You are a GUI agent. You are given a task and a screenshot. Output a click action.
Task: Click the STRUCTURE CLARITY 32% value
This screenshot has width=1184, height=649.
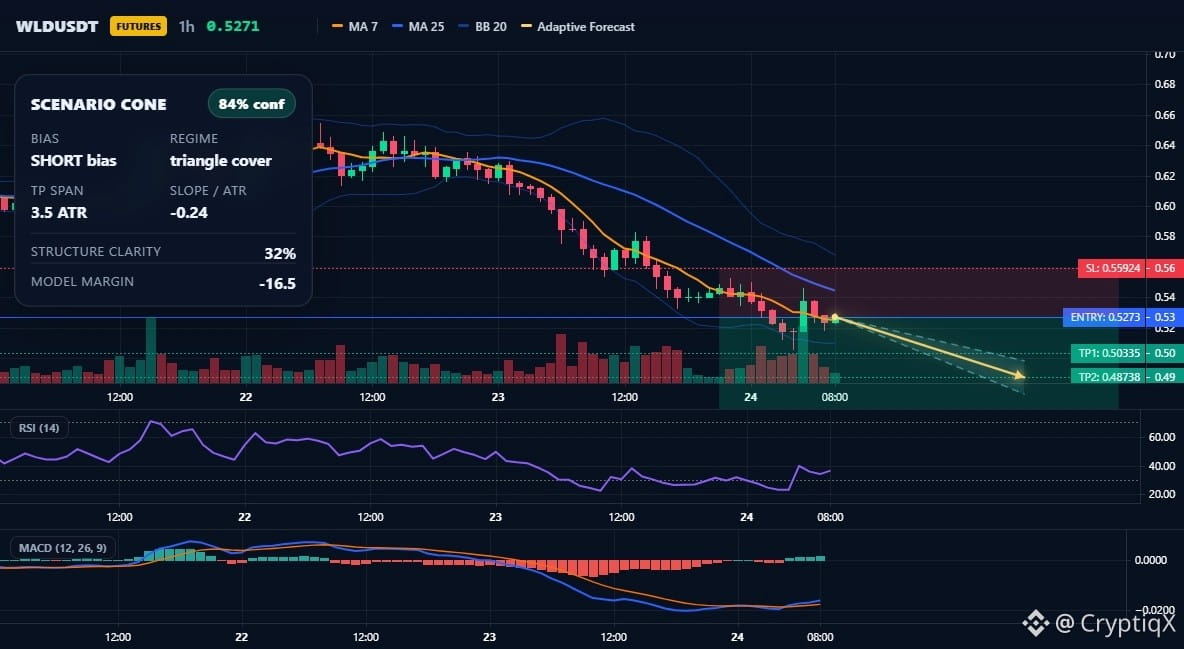click(x=280, y=254)
